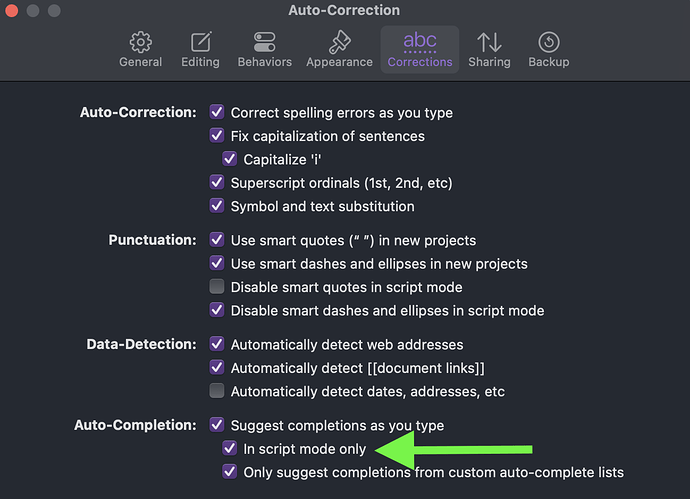Uncheck Fix capitalization of sentences
The image size is (690, 499).
[x=217, y=136]
